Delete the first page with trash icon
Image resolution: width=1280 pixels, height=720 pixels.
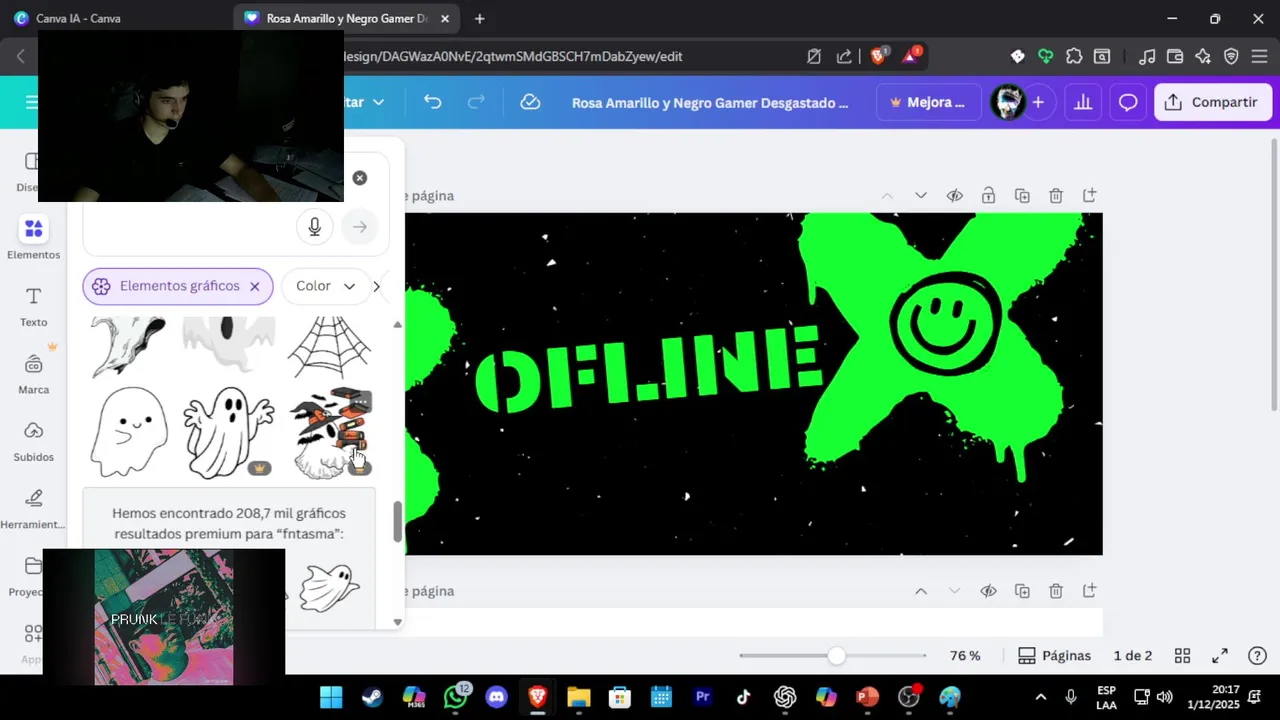pos(1056,195)
